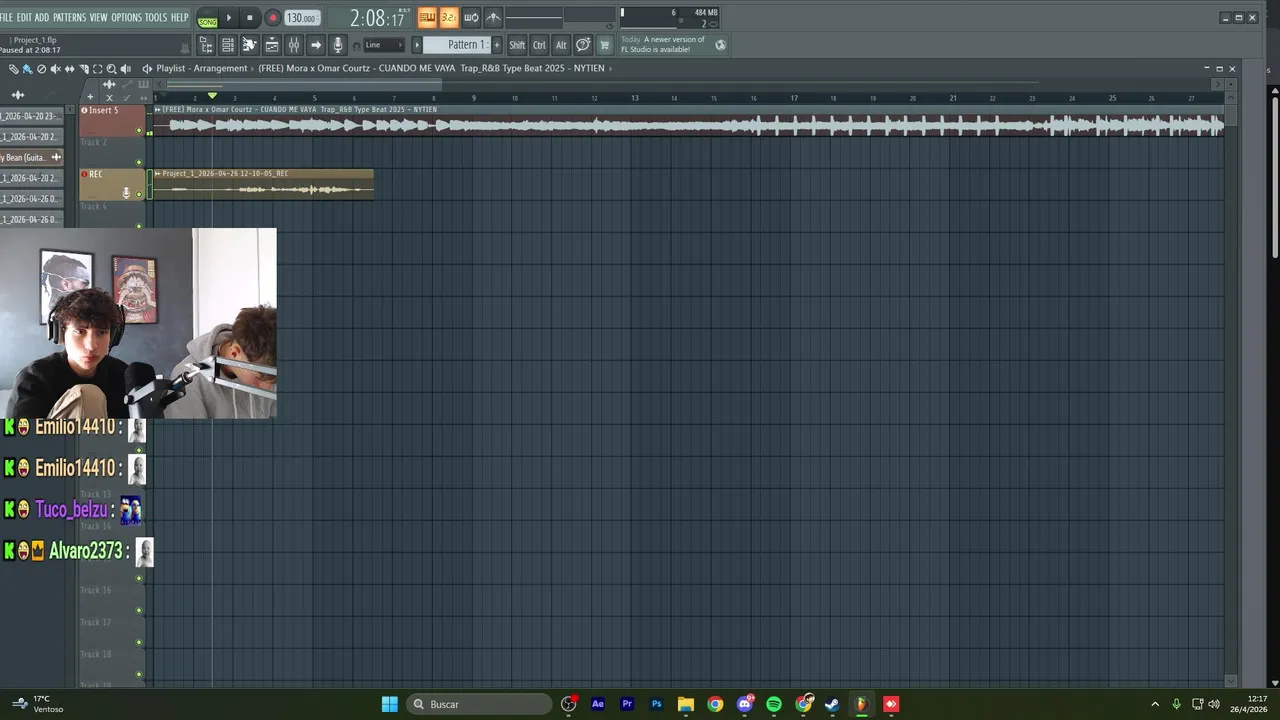Open the REC audio clip menu arrow
The width and height of the screenshot is (1280, 720).
[158, 174]
